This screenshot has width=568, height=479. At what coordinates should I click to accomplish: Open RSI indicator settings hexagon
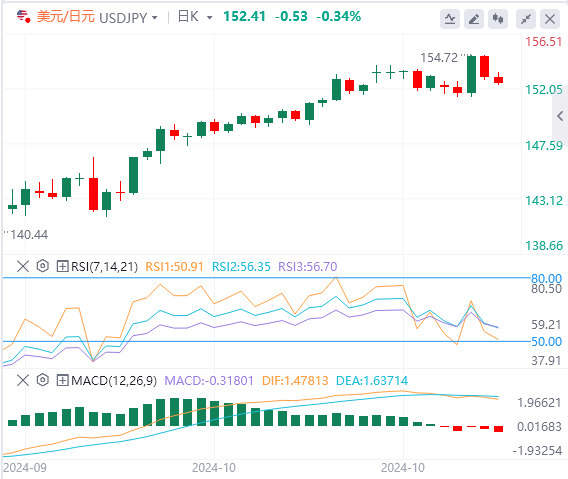click(43, 266)
